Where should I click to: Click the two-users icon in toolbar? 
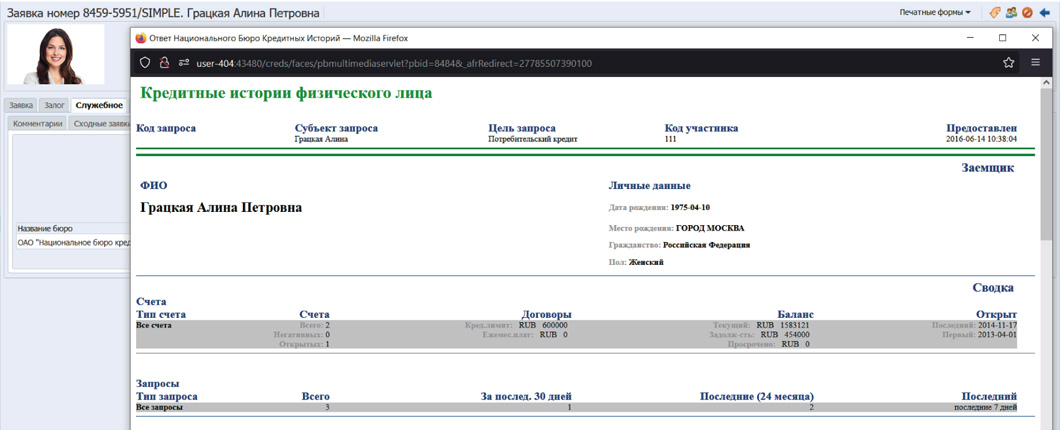1011,13
